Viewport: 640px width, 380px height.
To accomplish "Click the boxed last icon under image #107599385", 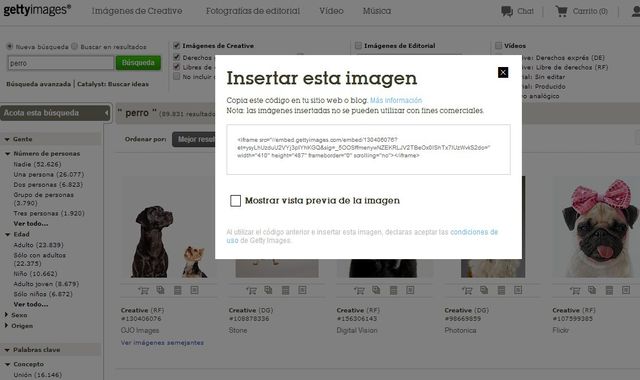I will coord(626,290).
